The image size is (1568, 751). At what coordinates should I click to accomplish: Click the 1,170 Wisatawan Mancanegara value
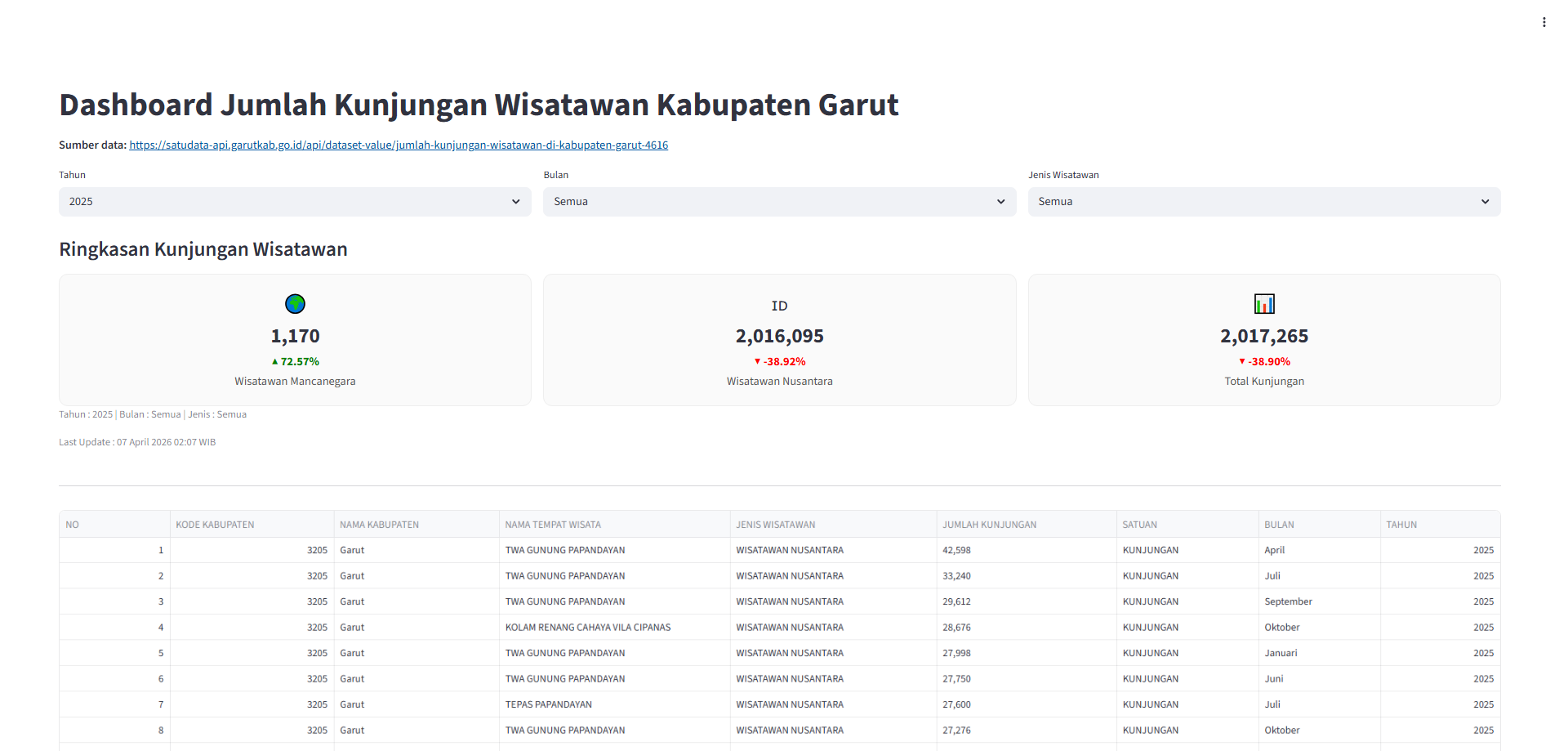[x=295, y=336]
